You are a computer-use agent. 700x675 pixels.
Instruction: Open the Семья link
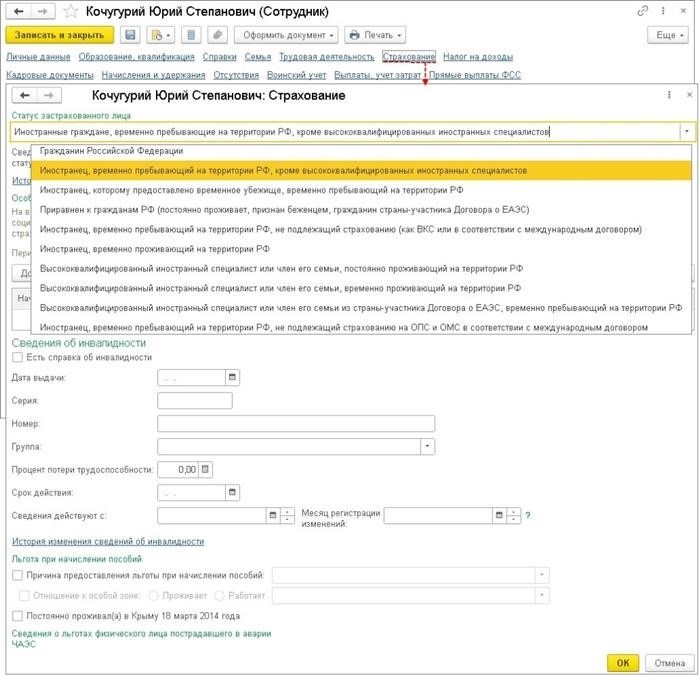click(x=258, y=57)
